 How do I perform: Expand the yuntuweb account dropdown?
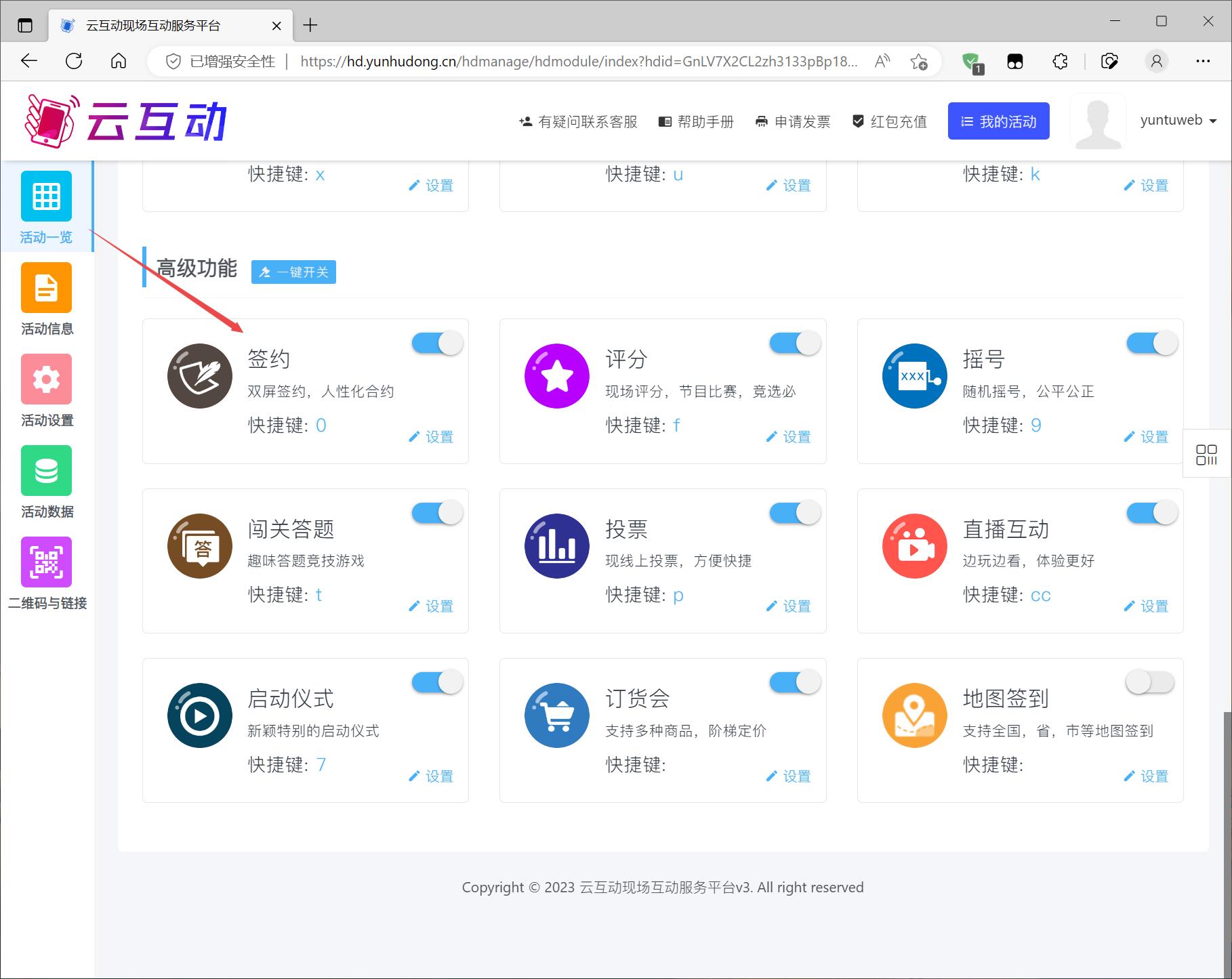pyautogui.click(x=1178, y=121)
